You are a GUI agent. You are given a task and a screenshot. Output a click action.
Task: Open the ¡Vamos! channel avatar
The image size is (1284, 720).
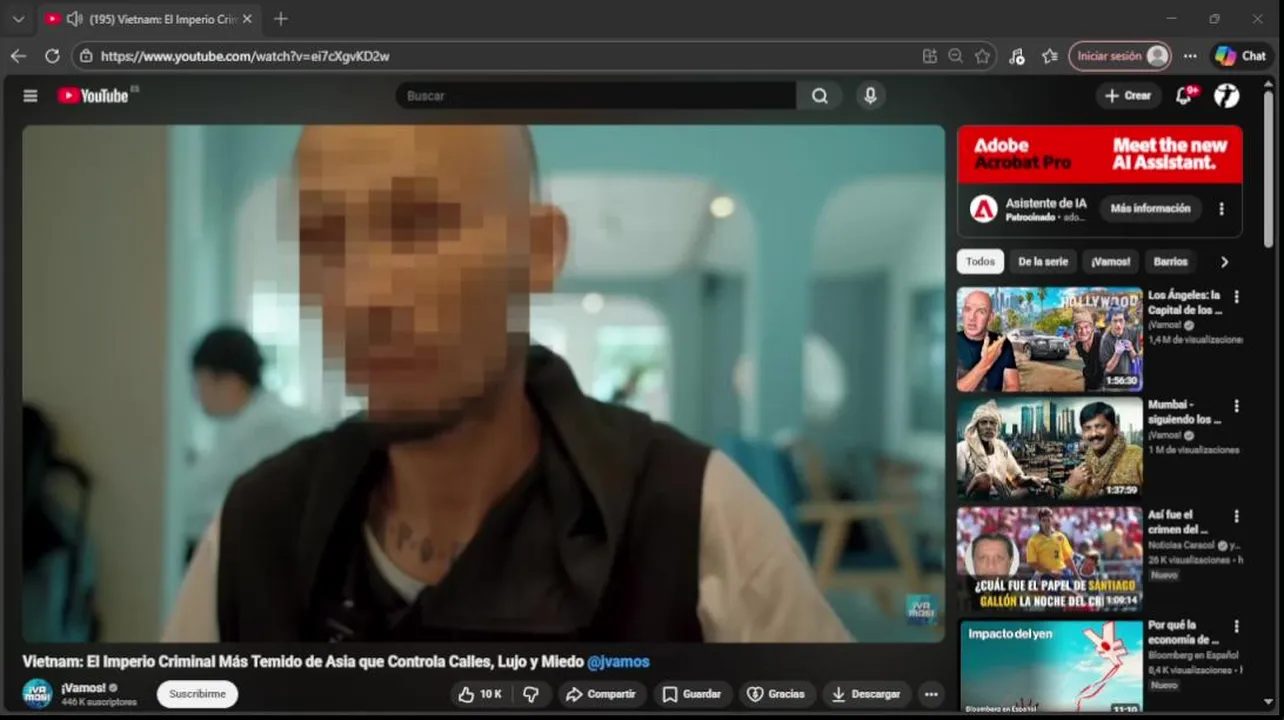pos(37,694)
